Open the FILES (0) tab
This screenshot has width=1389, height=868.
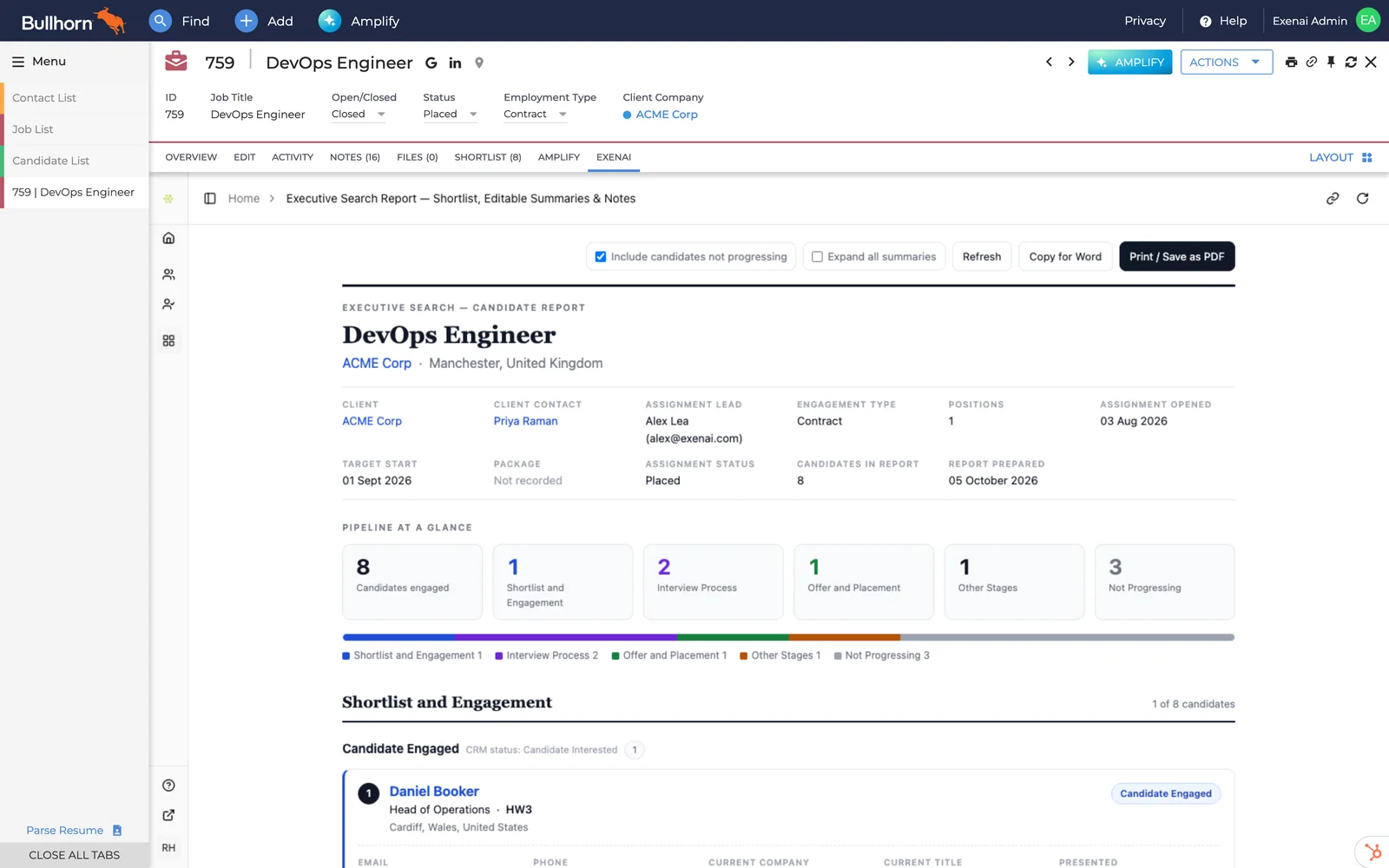click(x=418, y=157)
